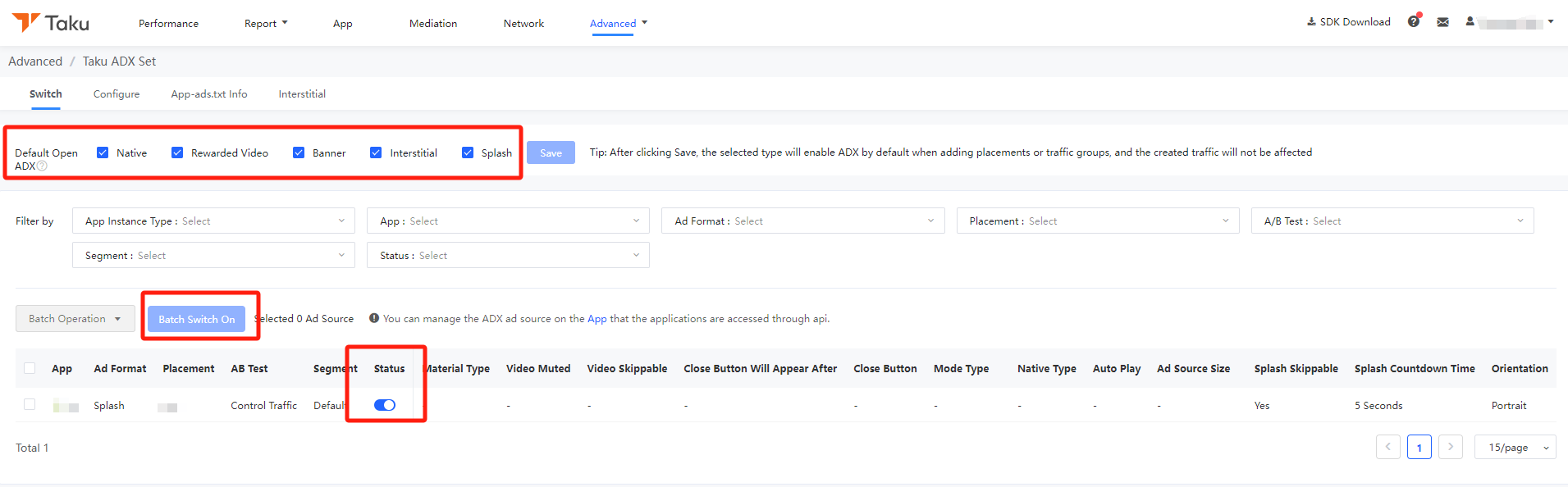Image resolution: width=1568 pixels, height=487 pixels.
Task: Switch to the Interstitial tab
Action: pyautogui.click(x=302, y=94)
